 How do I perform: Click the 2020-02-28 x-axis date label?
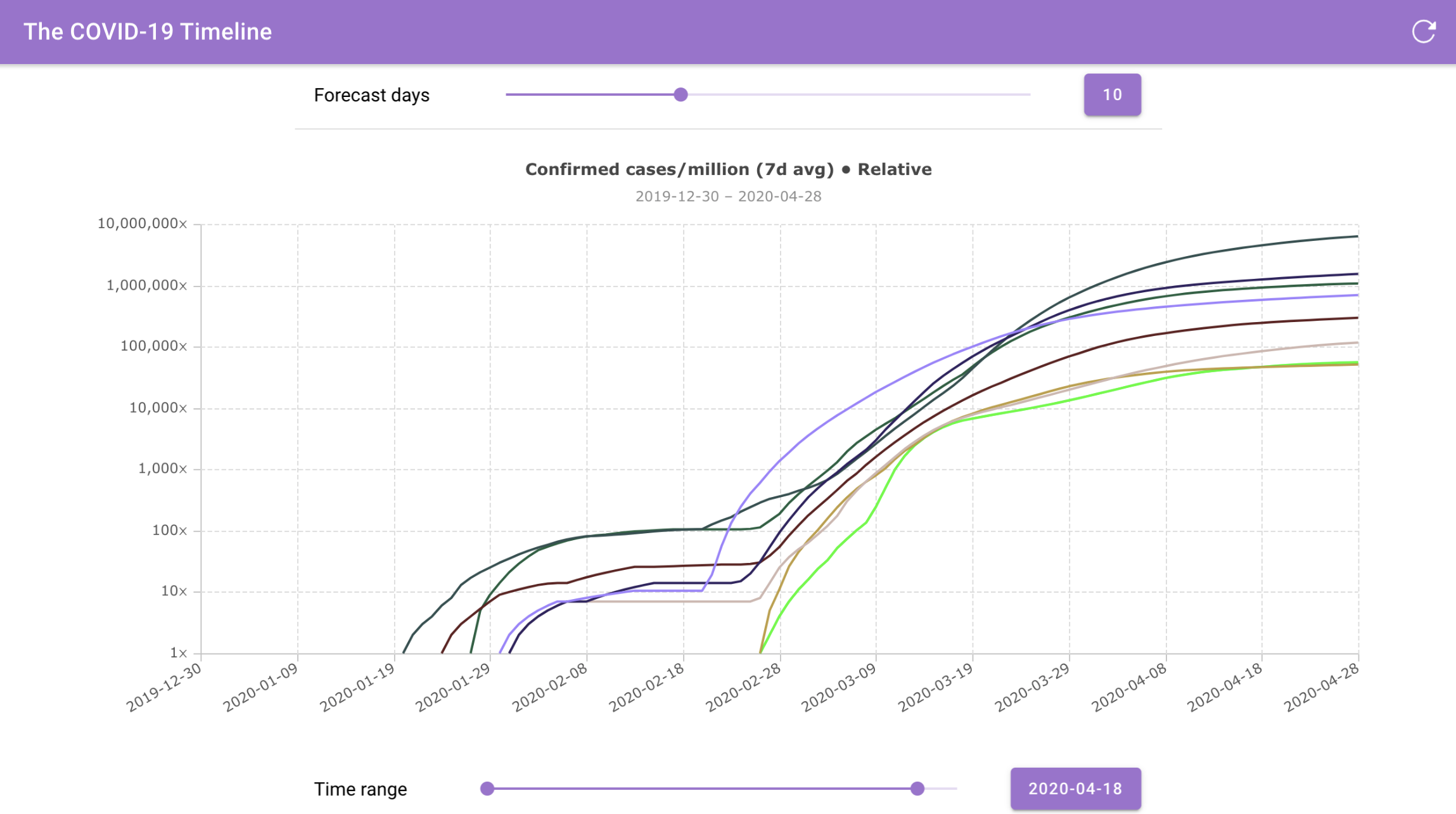pos(744,687)
